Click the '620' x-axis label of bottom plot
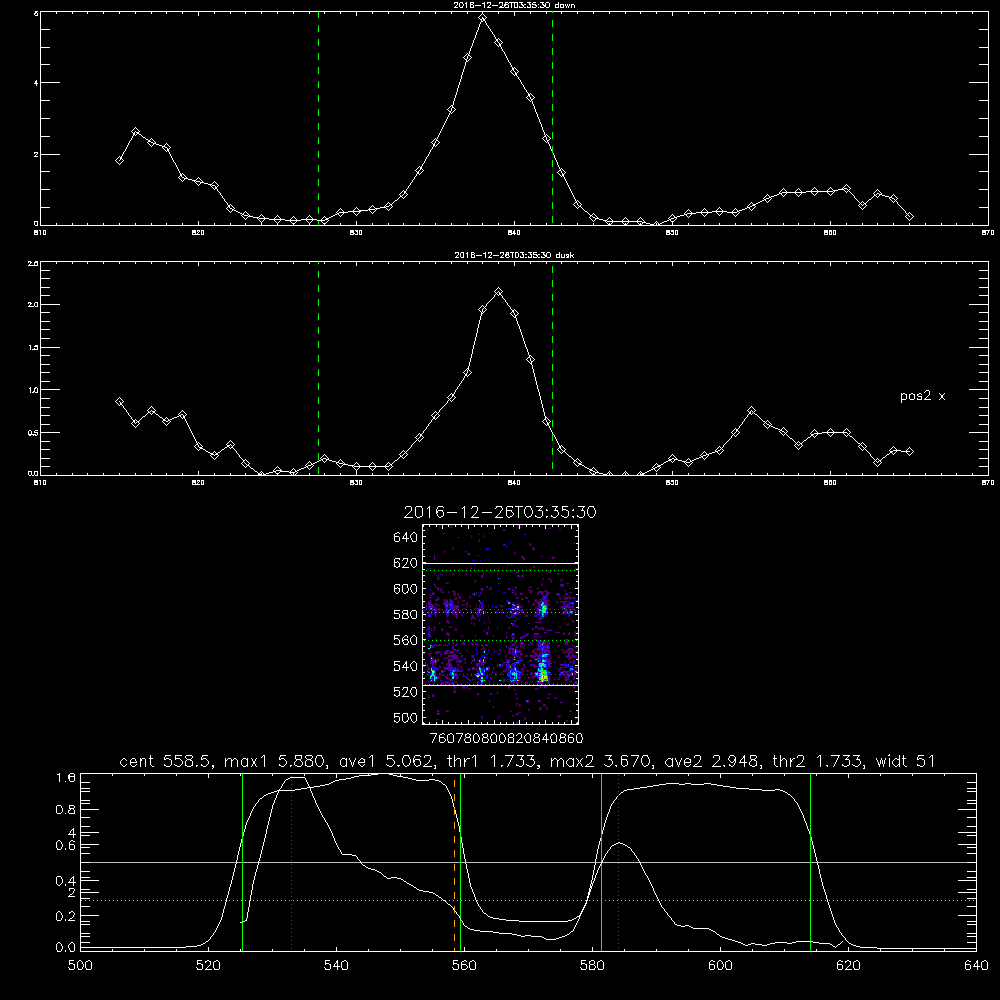Image resolution: width=1000 pixels, height=1000 pixels. point(848,966)
